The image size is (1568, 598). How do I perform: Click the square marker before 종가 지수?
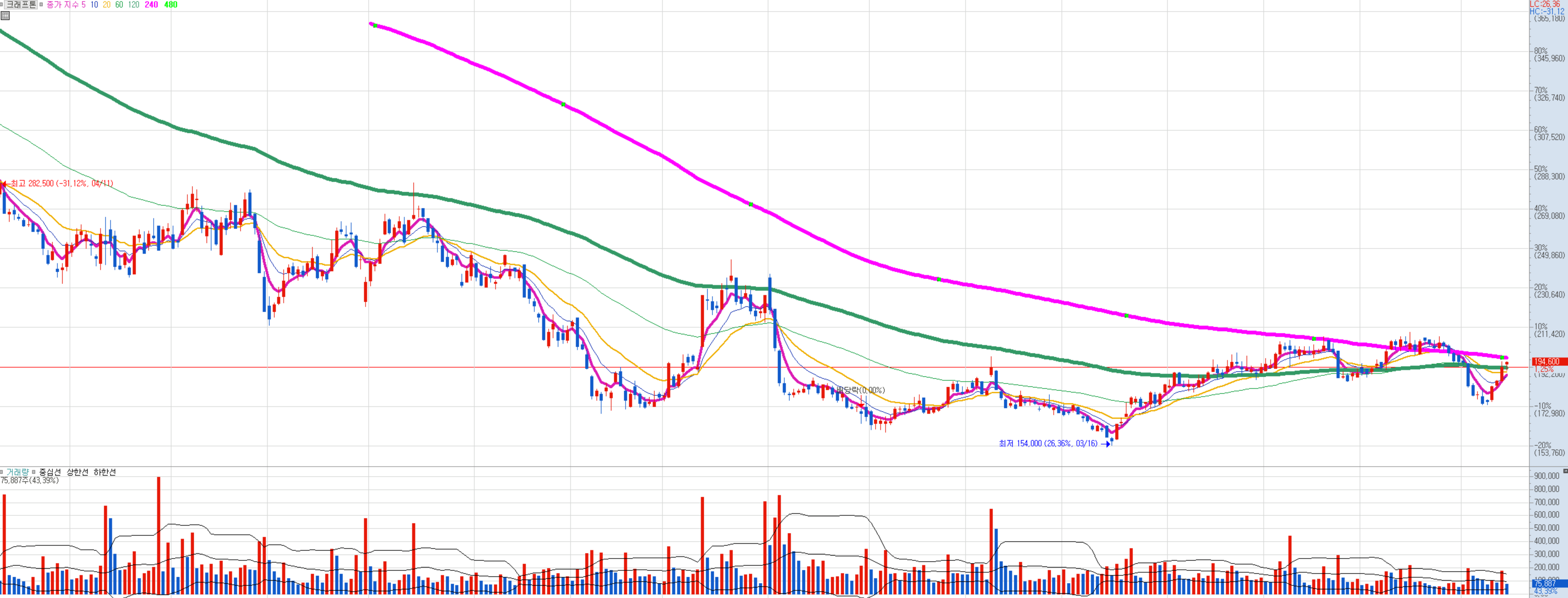(x=41, y=4)
